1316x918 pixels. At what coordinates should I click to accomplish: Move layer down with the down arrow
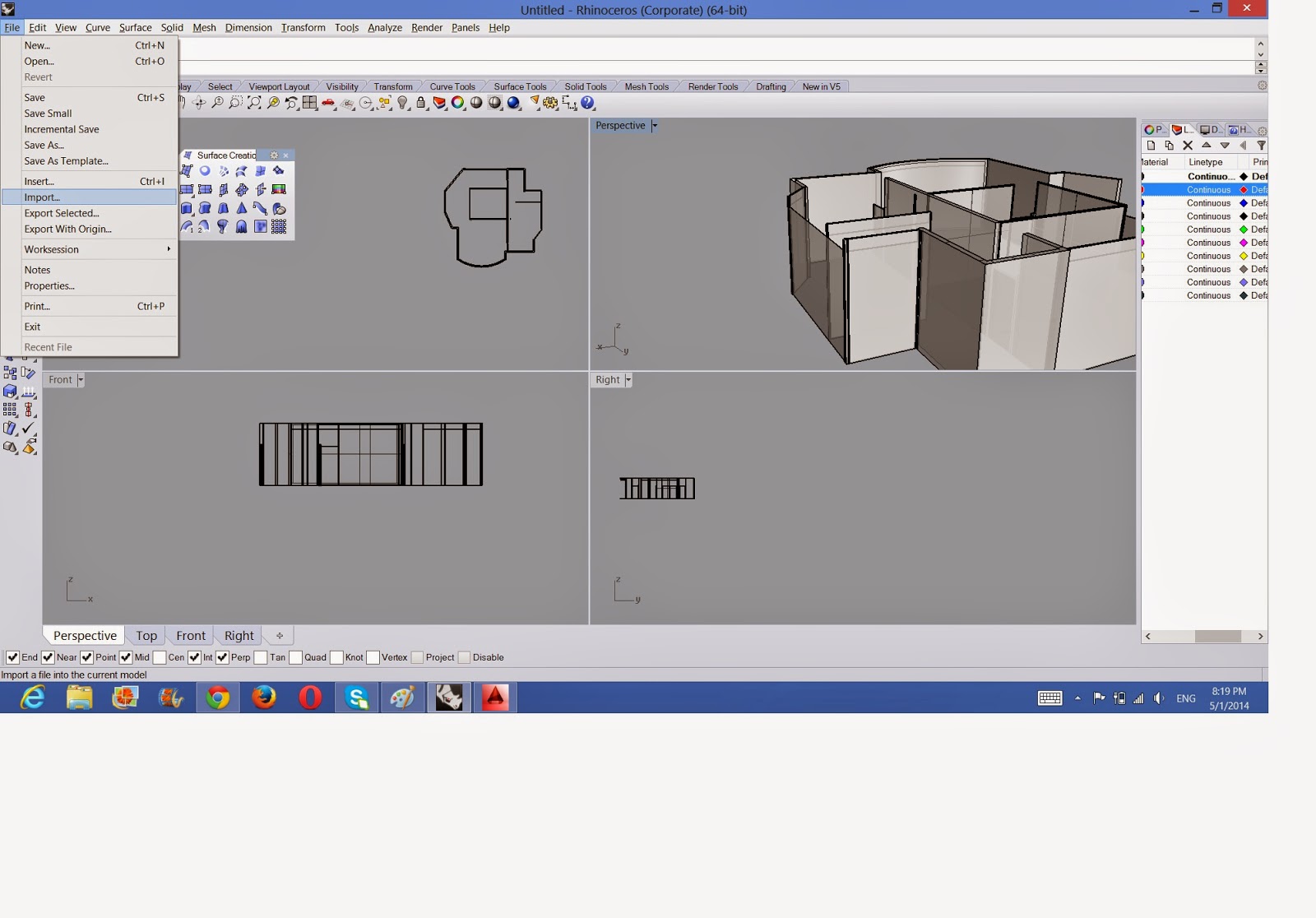point(1225,146)
